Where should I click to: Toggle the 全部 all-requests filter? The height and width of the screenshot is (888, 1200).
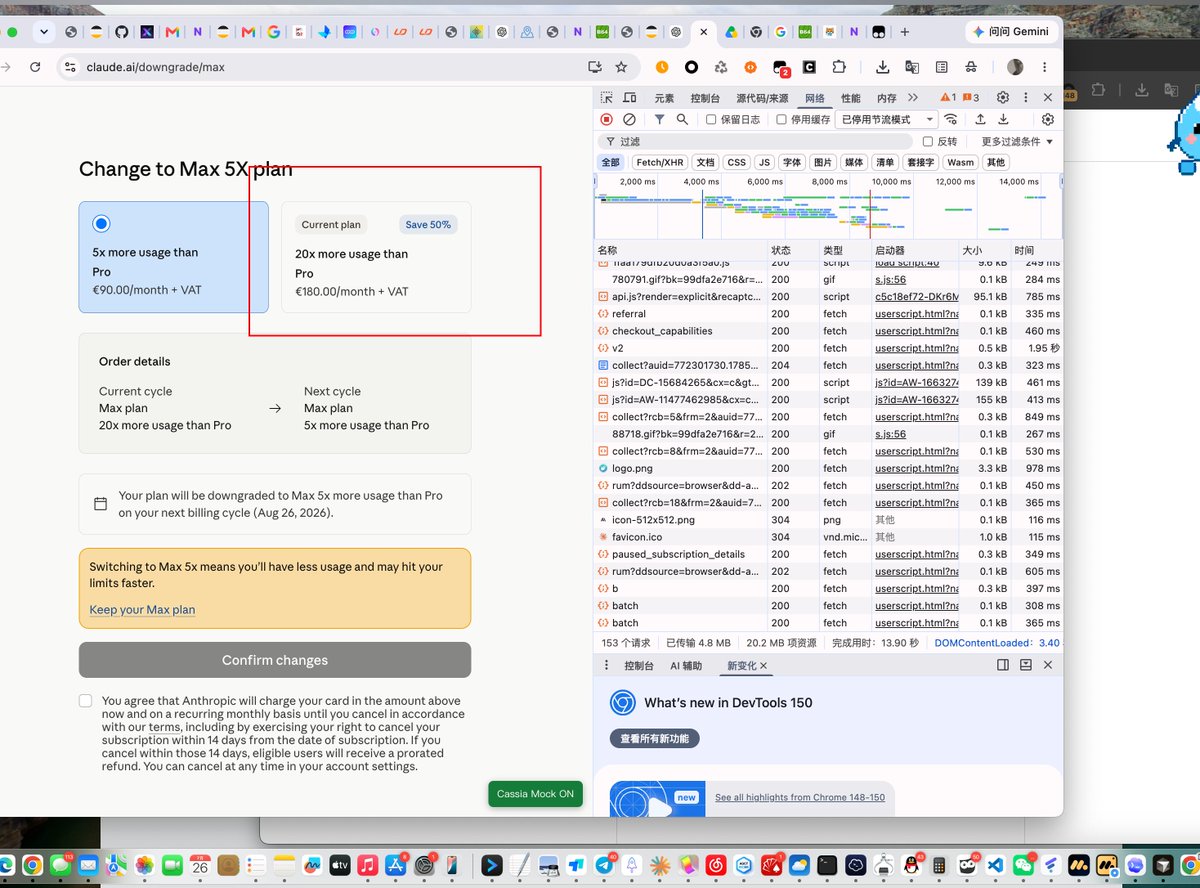pyautogui.click(x=610, y=162)
